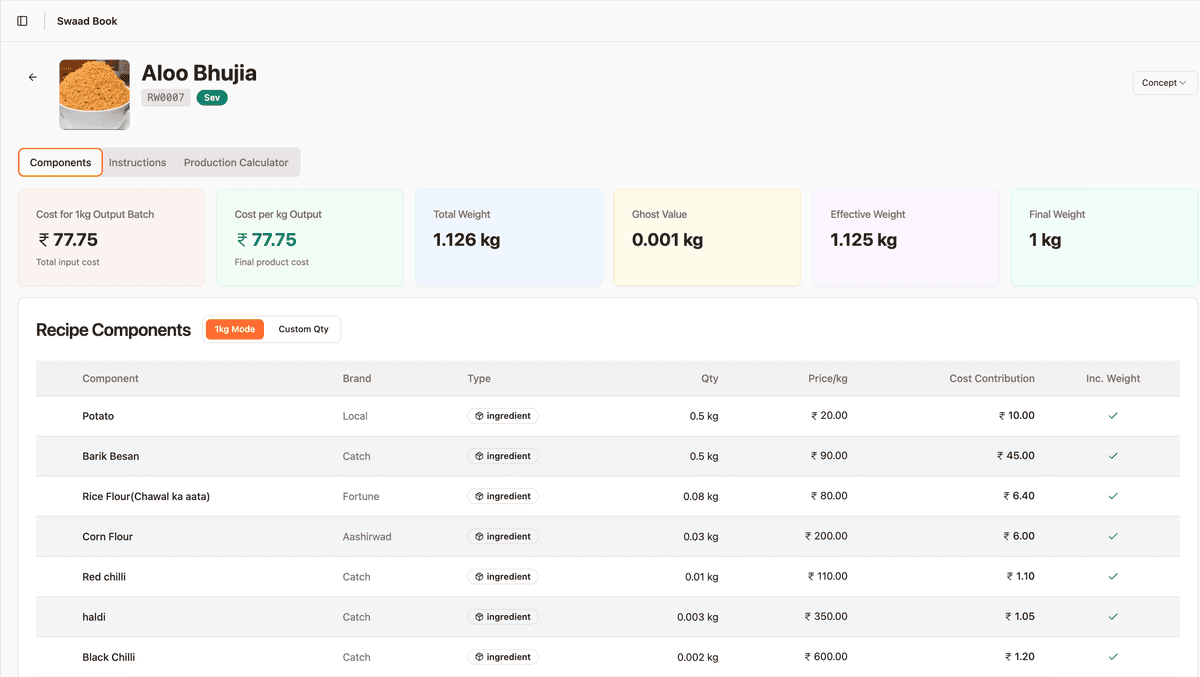Click the Corn Flour ingredient badge

point(503,537)
